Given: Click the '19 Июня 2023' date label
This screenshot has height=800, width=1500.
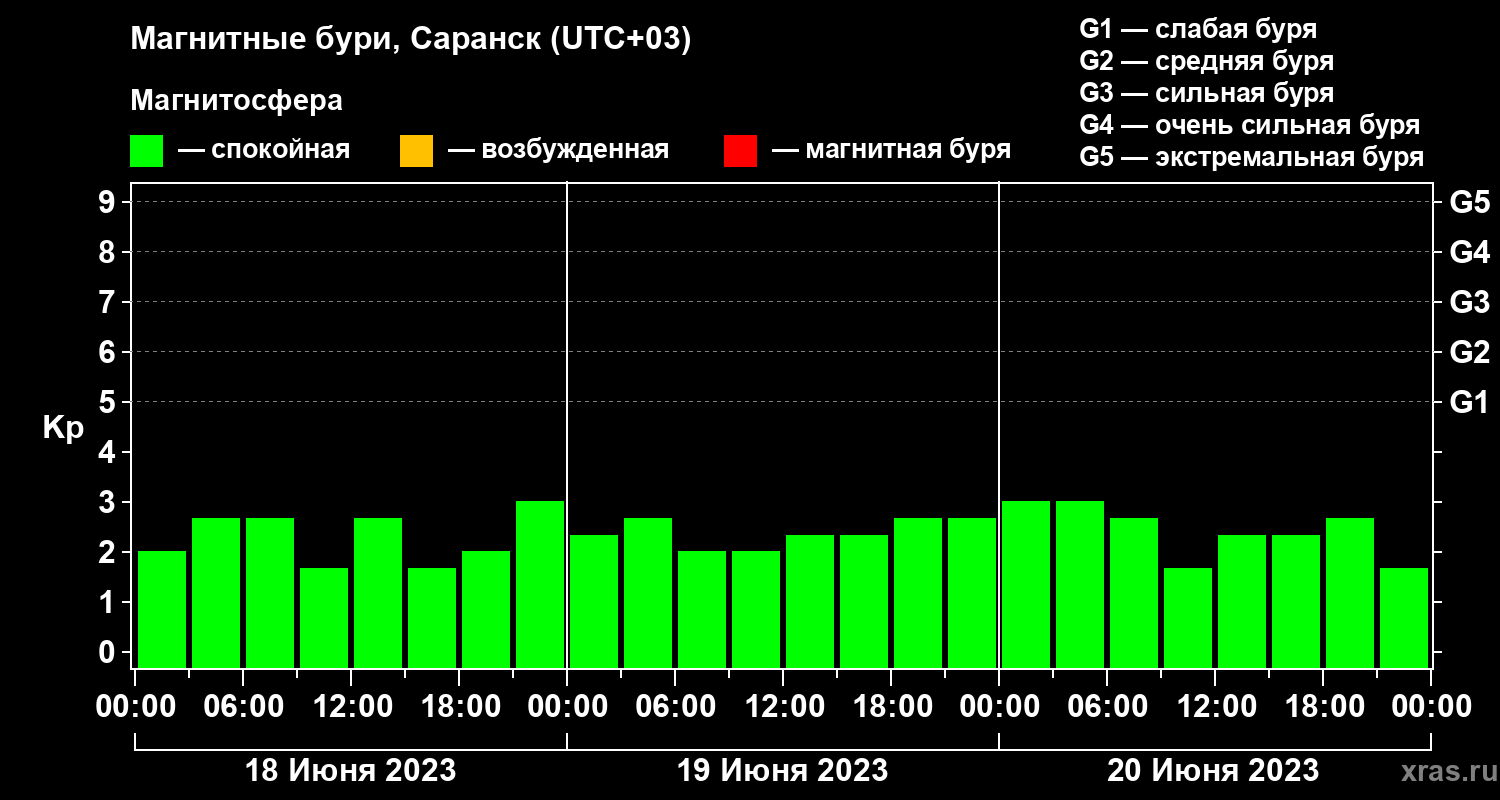Looking at the screenshot, I should coord(783,771).
